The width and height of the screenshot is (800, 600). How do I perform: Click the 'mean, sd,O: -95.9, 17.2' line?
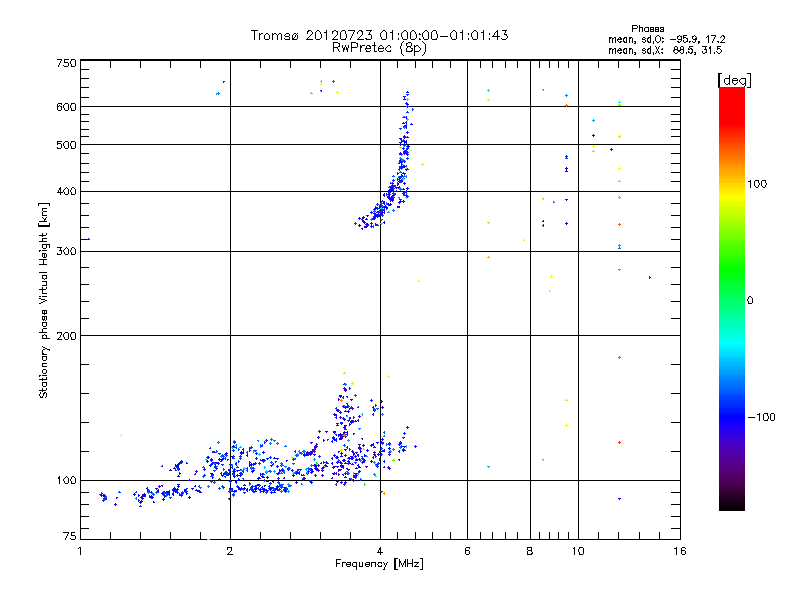pos(666,39)
